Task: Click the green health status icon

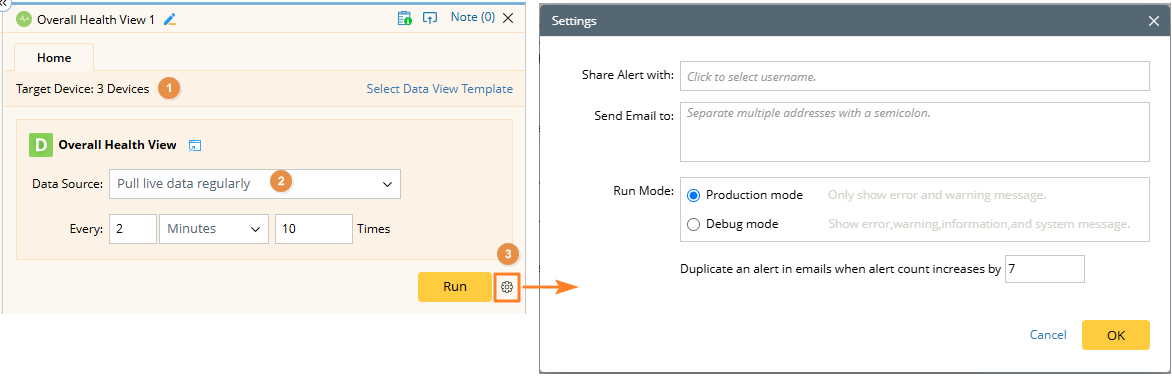Action: [22, 19]
